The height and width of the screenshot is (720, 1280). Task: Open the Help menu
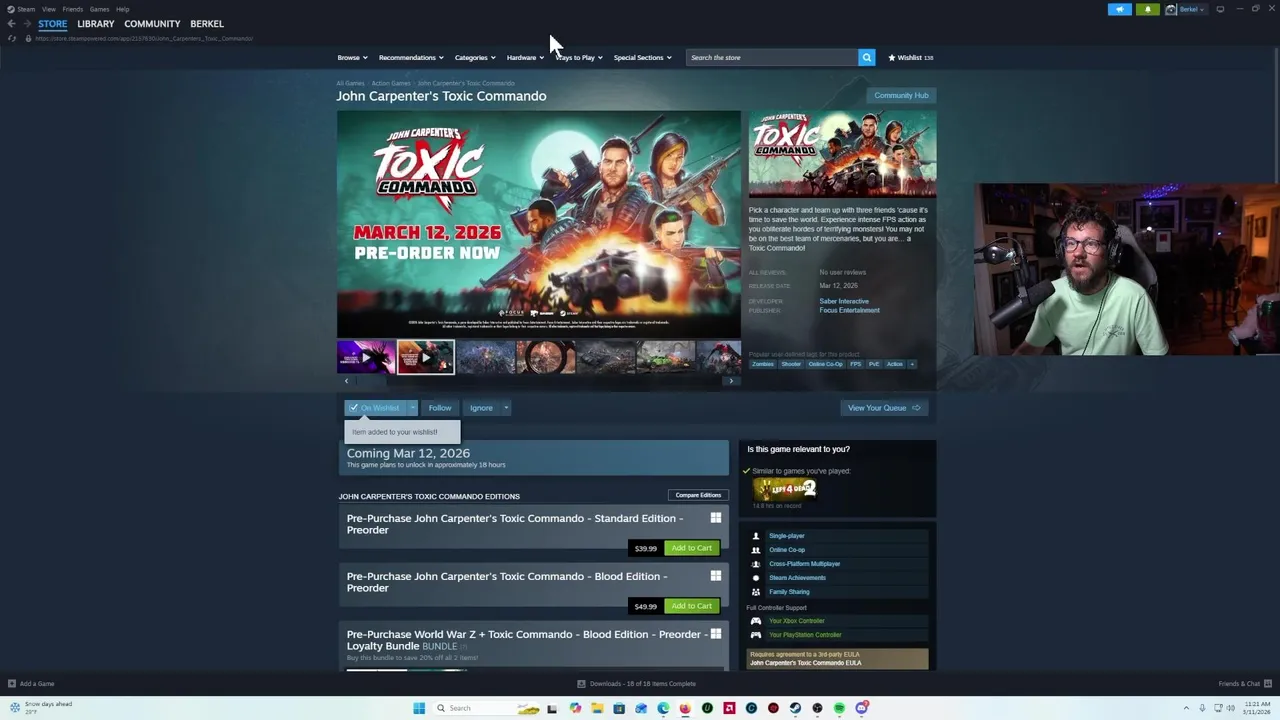(x=122, y=9)
